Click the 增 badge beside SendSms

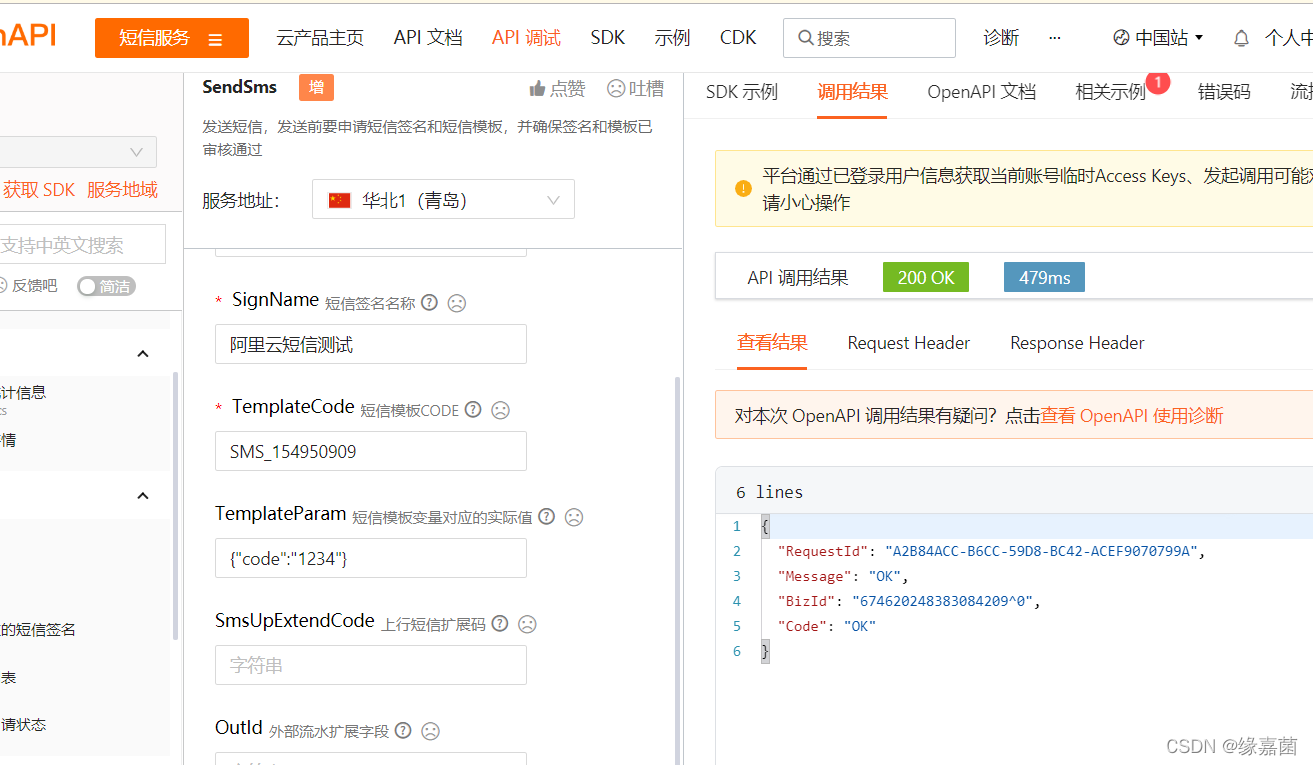[x=316, y=88]
